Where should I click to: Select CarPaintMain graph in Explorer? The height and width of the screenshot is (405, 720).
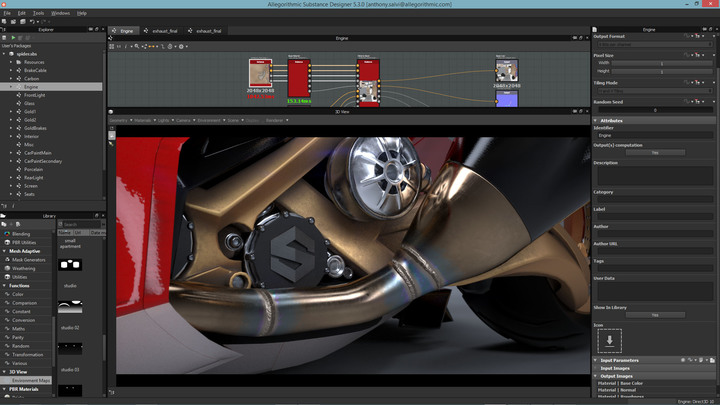38,153
